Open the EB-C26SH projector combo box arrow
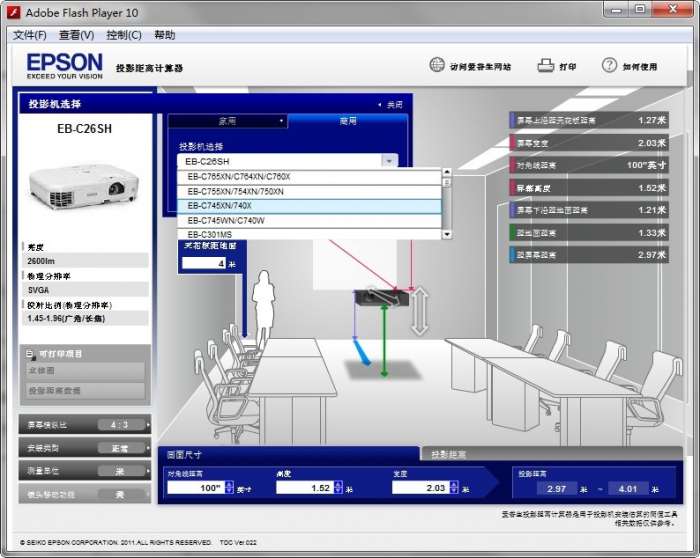 point(389,161)
